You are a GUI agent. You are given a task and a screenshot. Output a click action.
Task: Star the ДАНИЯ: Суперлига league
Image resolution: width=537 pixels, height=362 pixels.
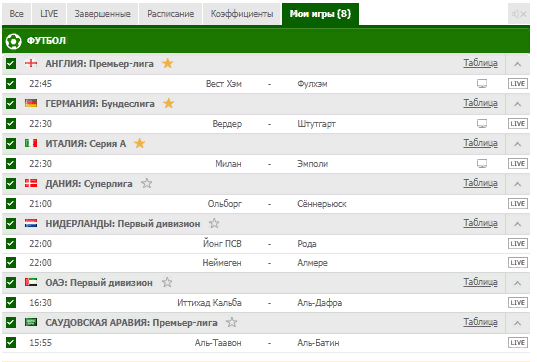tap(147, 183)
